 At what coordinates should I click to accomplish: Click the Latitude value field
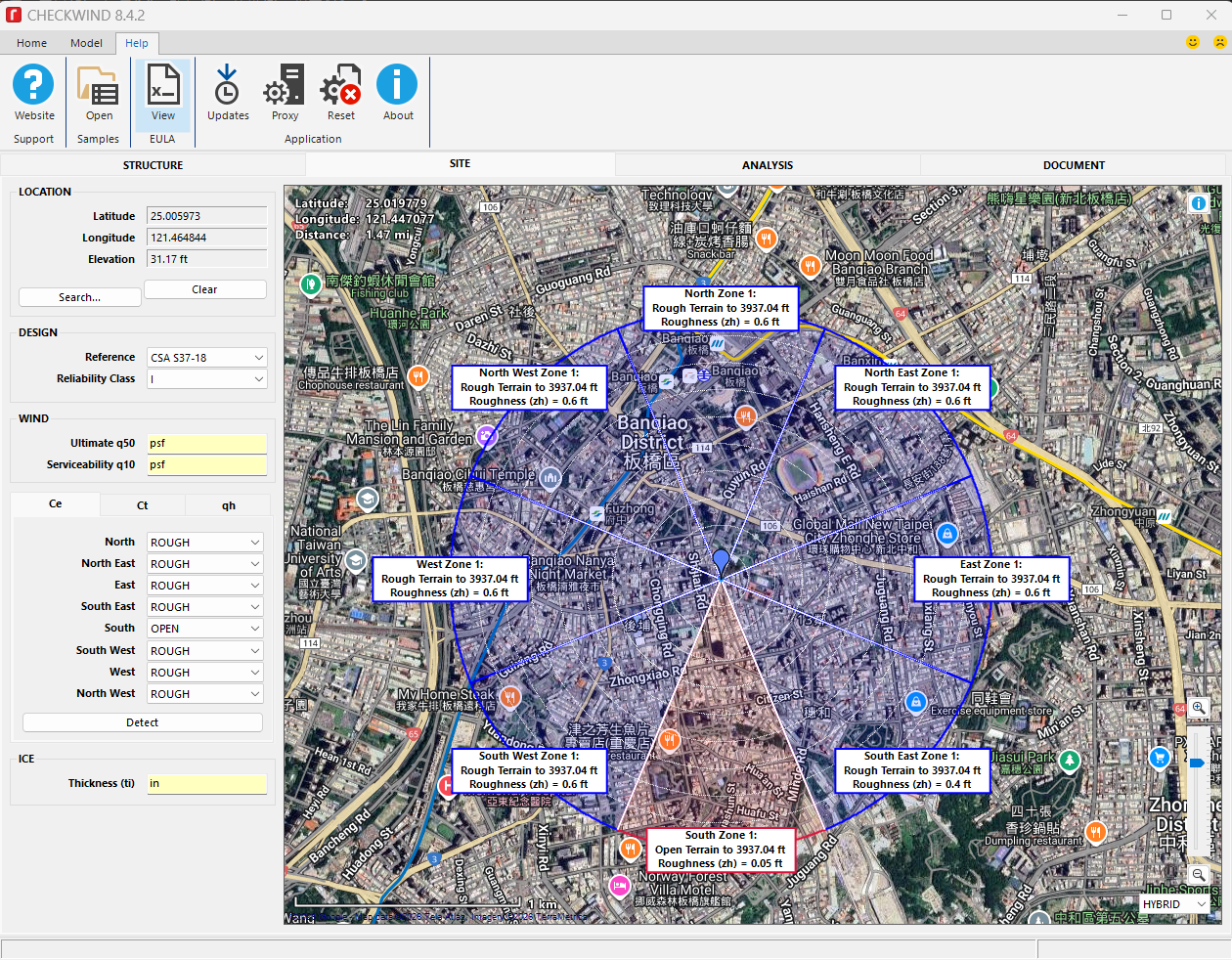207,216
